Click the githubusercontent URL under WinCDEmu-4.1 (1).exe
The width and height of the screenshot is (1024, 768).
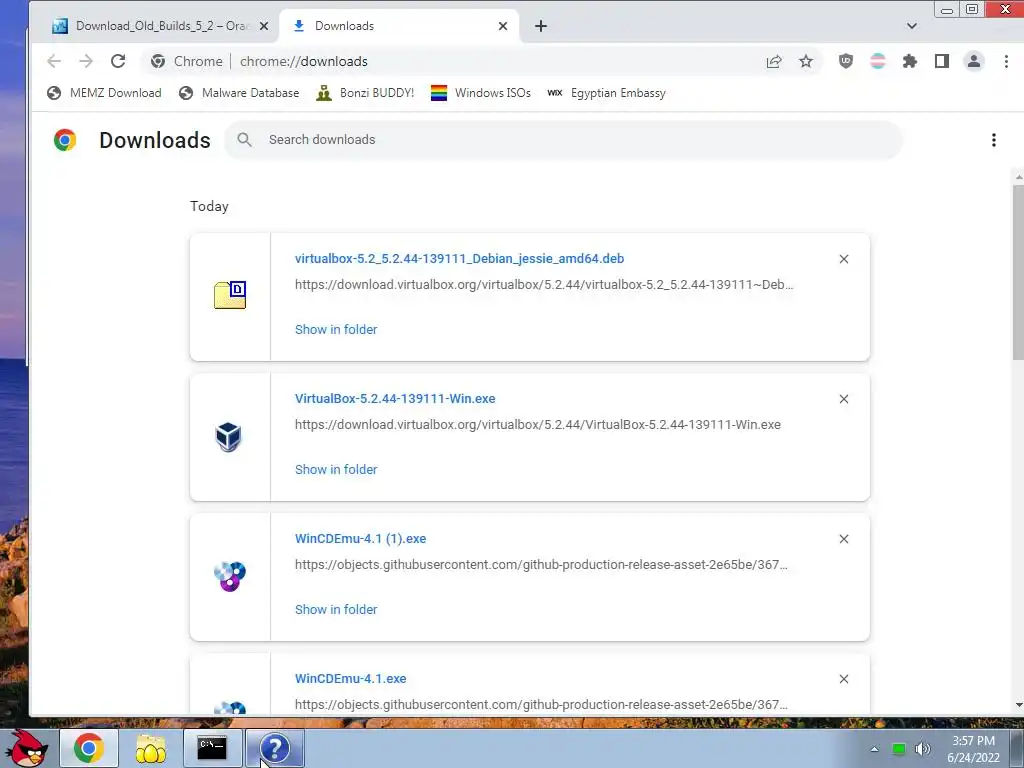[541, 565]
